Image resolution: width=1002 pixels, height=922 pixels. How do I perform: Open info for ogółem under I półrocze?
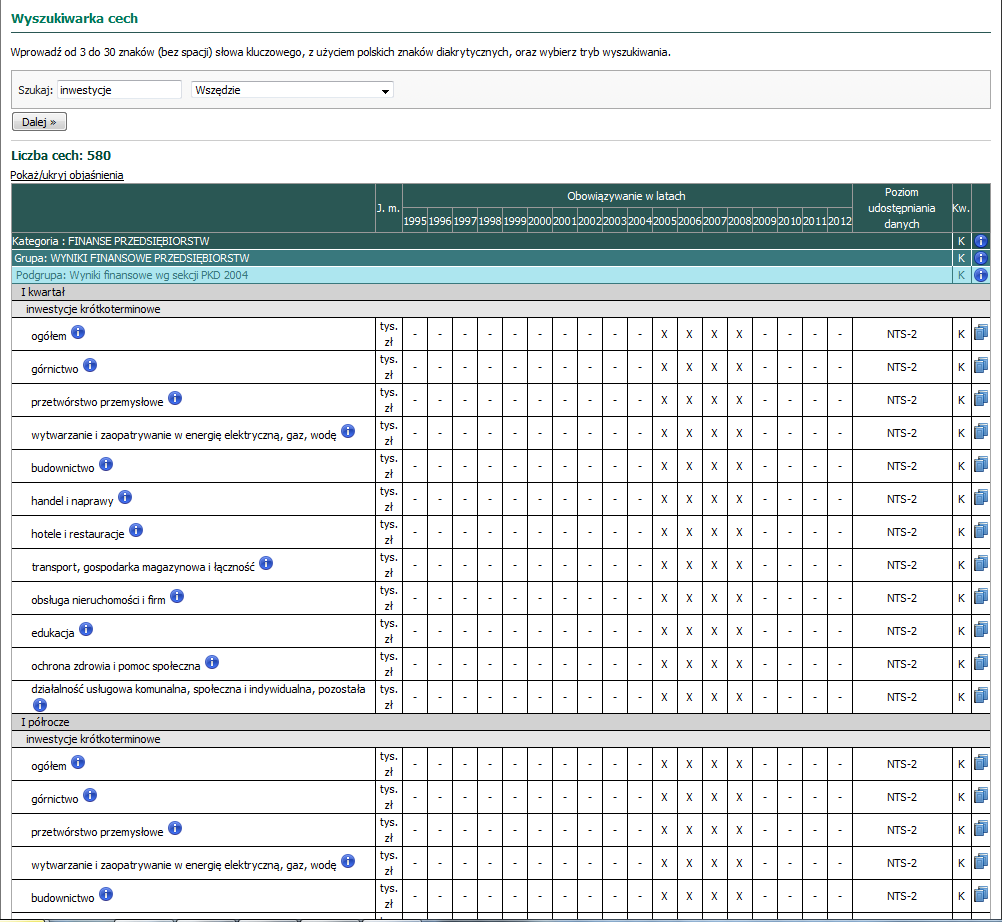pos(78,762)
